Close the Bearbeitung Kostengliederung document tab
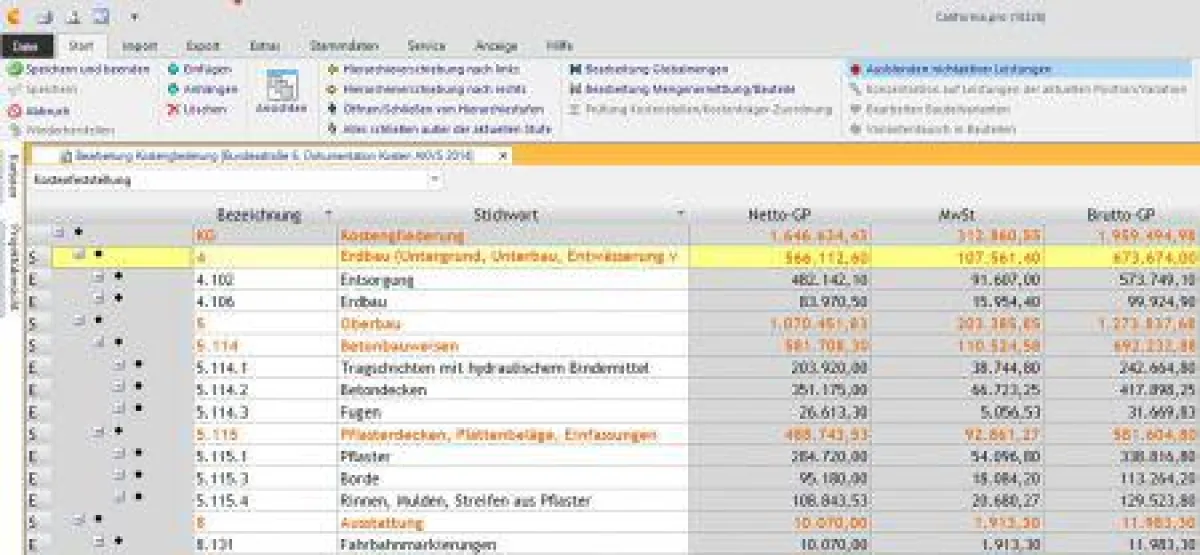 (503, 155)
